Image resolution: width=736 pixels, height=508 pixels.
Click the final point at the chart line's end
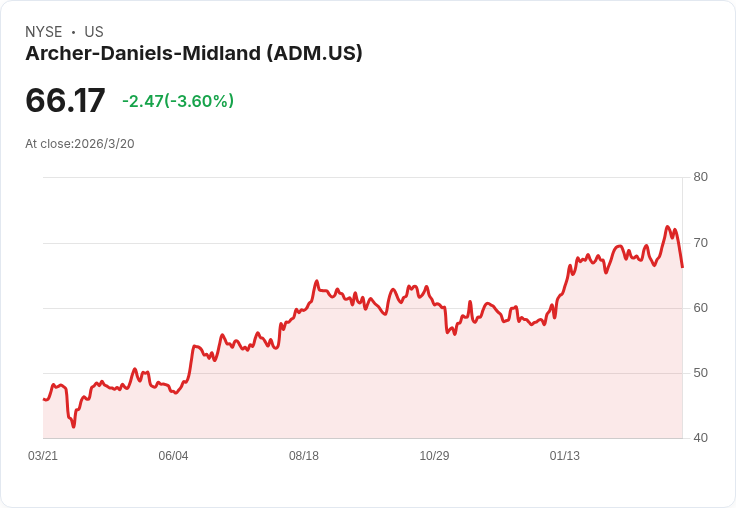coord(682,267)
